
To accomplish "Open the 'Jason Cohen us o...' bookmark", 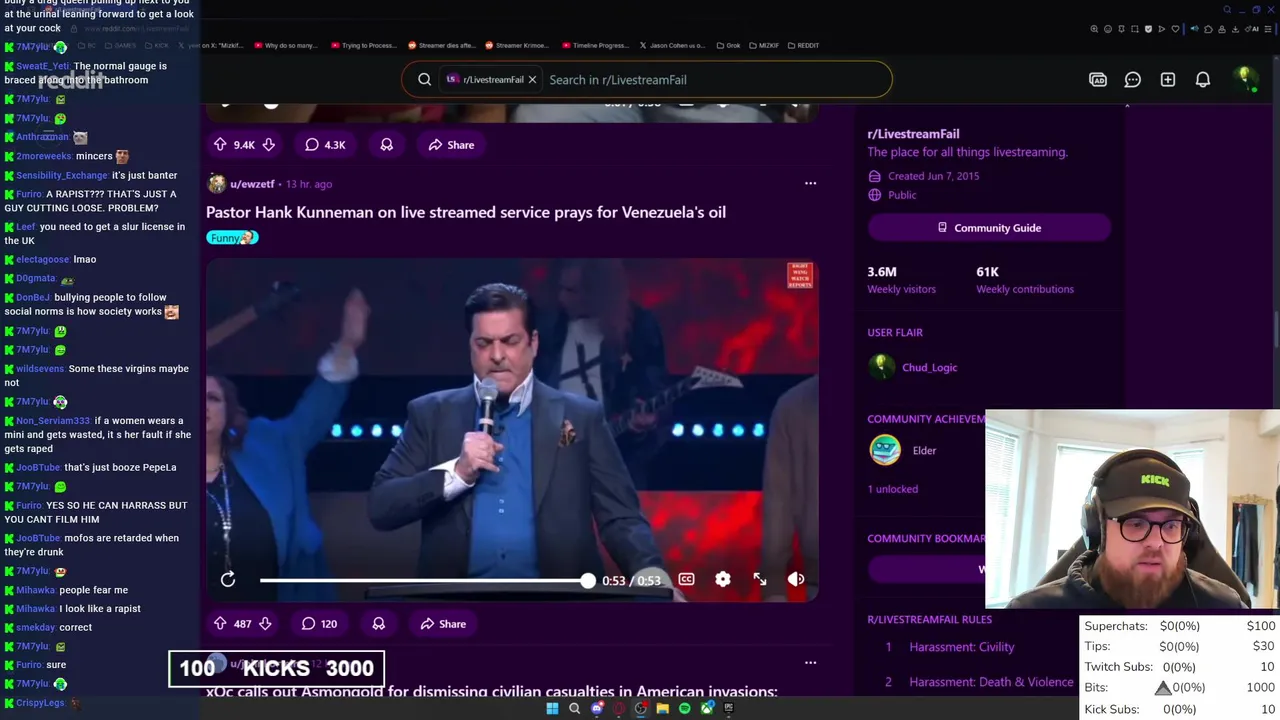I will coord(672,45).
